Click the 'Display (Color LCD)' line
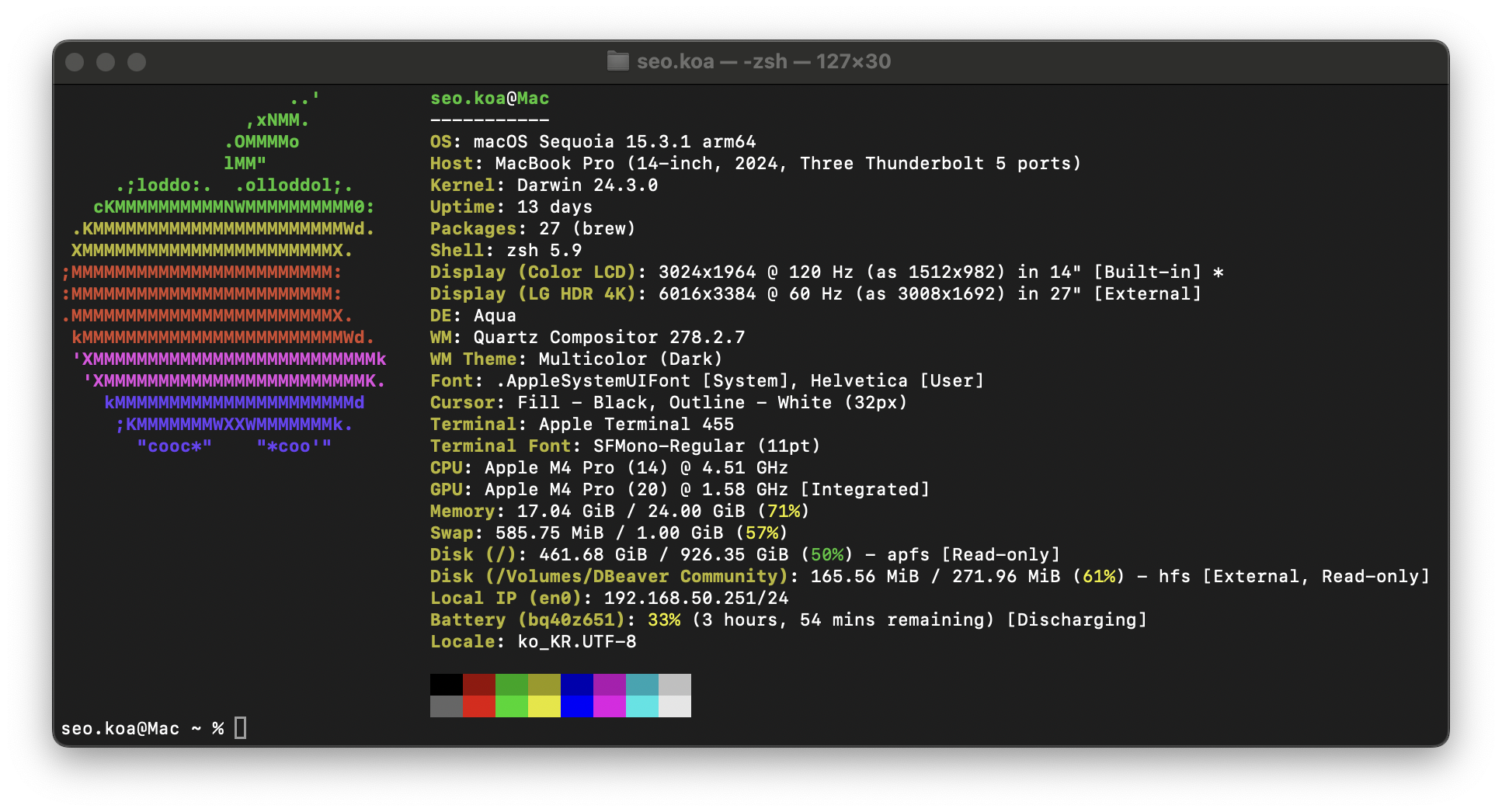The height and width of the screenshot is (812, 1502). pos(827,272)
